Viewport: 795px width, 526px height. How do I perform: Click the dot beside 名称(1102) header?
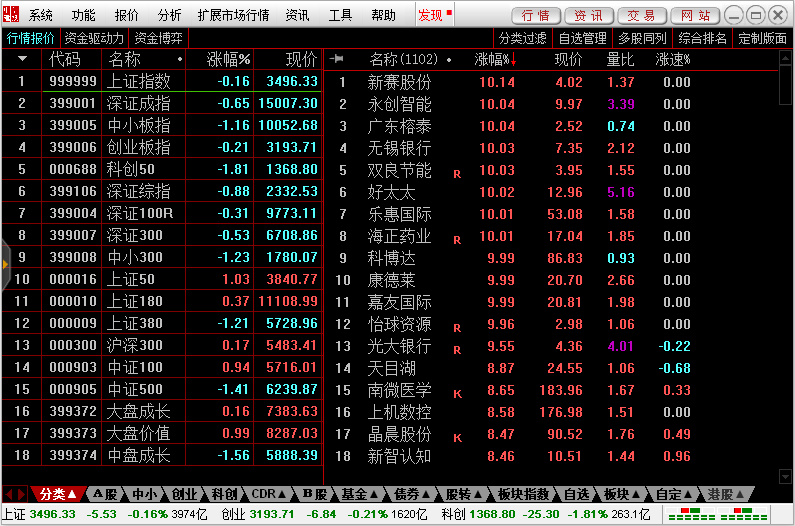point(449,60)
